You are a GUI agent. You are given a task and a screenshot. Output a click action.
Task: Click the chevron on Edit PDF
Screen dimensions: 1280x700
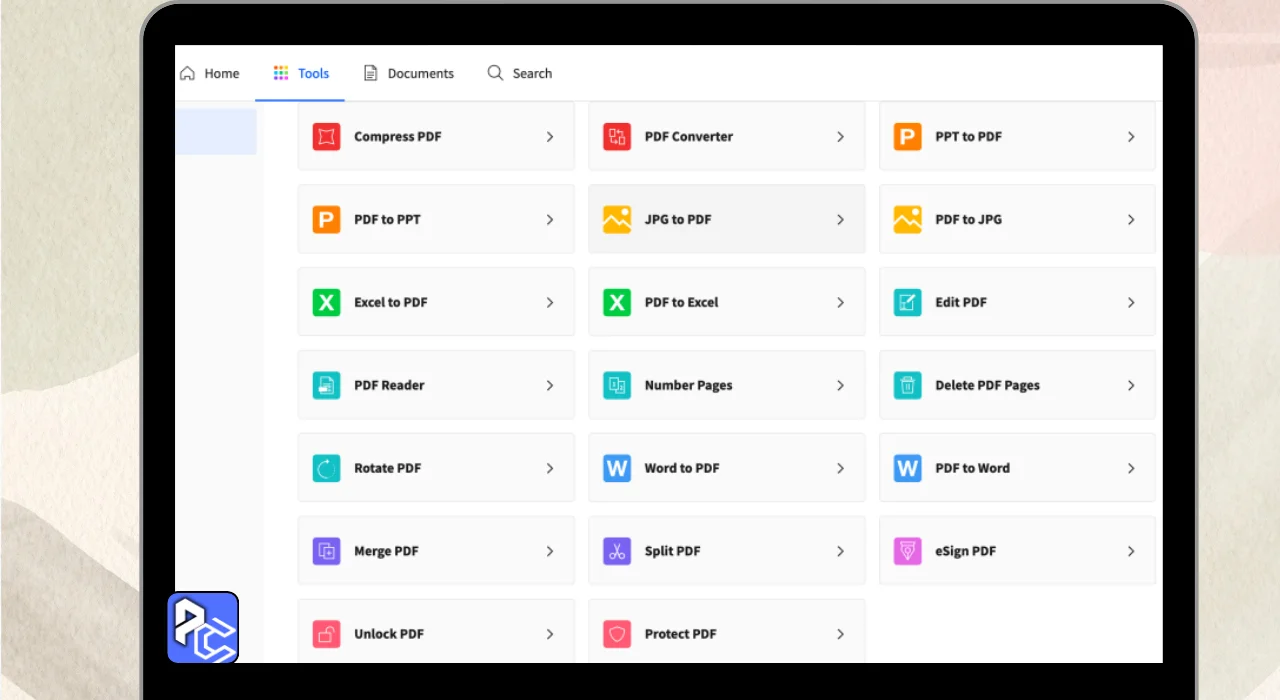point(1131,303)
